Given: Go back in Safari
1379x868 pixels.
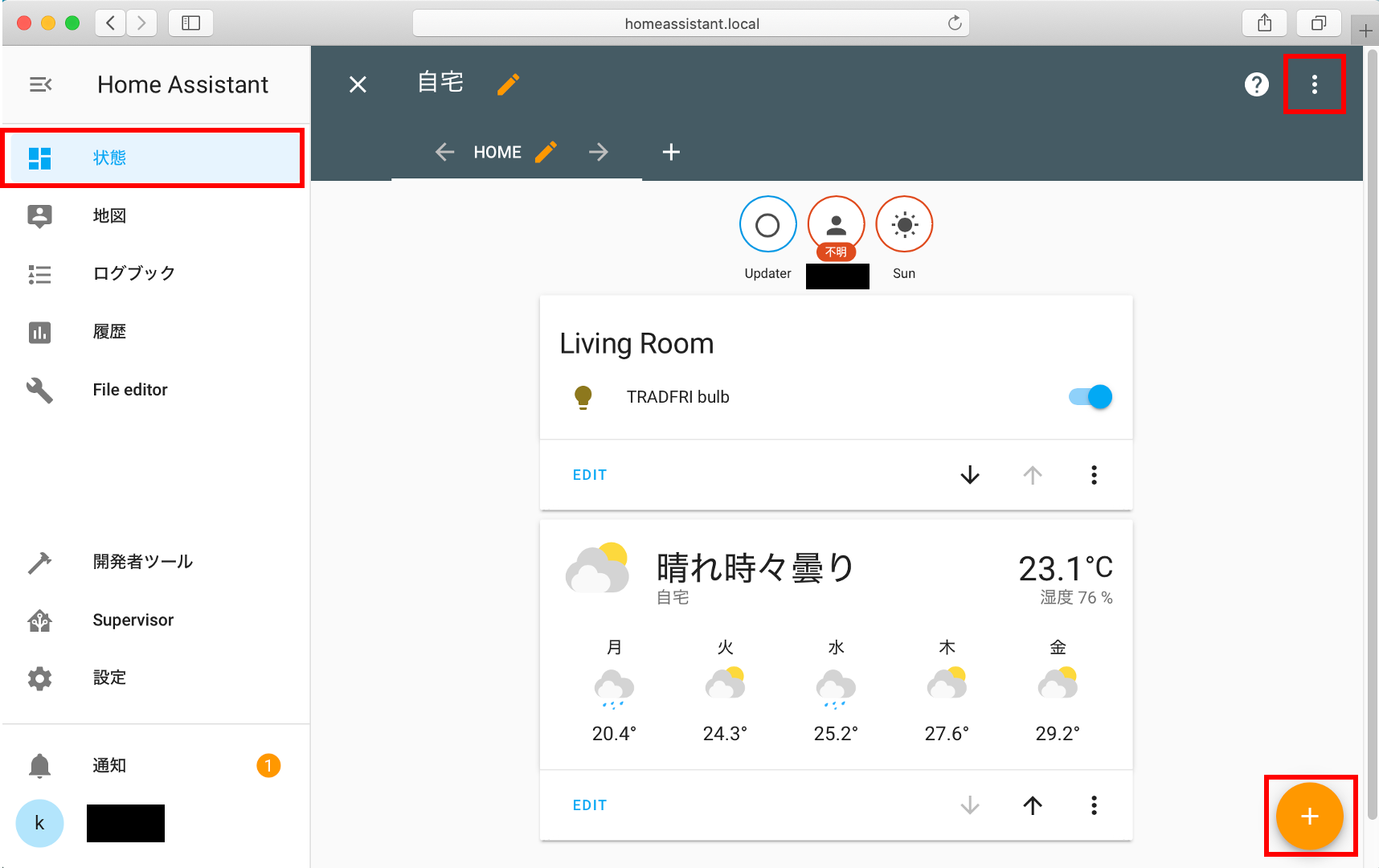Looking at the screenshot, I should click(x=111, y=23).
